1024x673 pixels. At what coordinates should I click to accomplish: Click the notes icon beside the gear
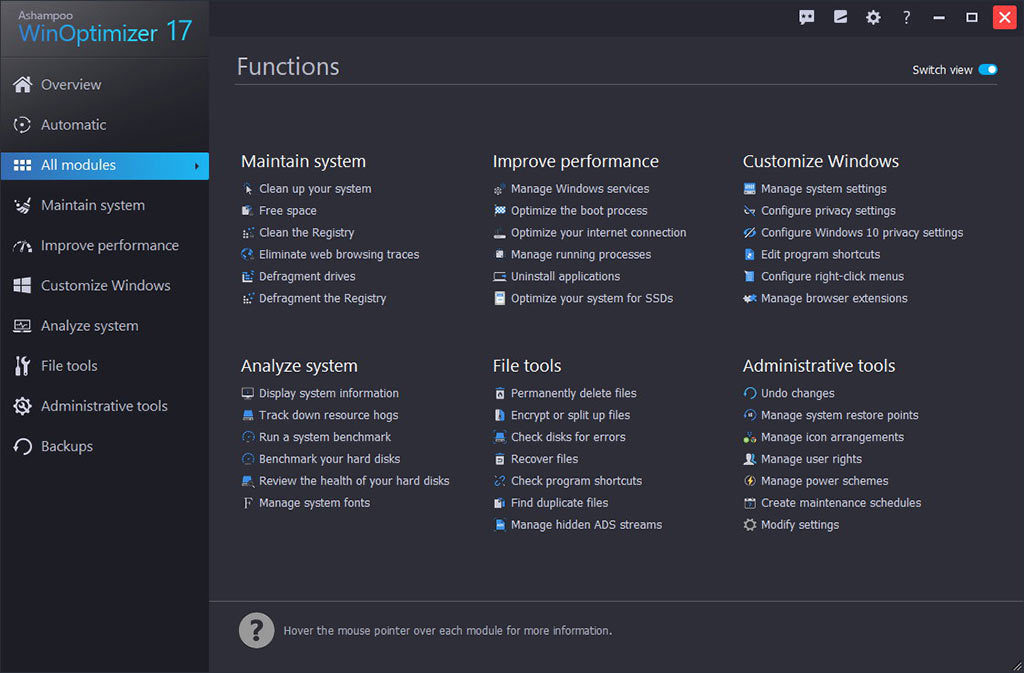pyautogui.click(x=840, y=17)
